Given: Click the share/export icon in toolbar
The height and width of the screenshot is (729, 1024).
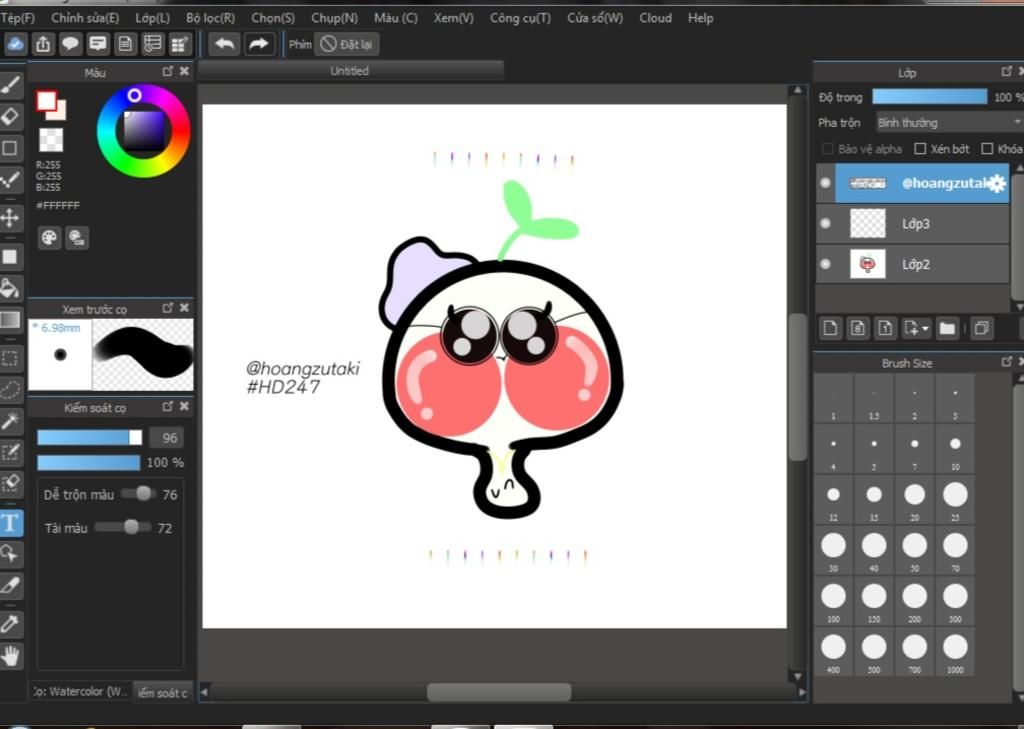Looking at the screenshot, I should (43, 44).
